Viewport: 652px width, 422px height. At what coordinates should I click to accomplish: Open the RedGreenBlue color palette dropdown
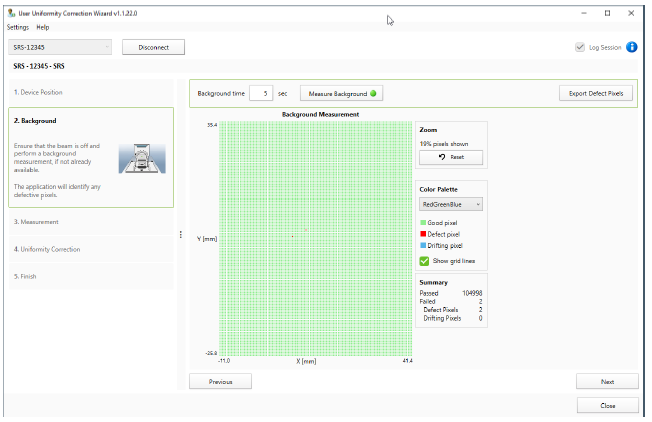[x=451, y=204]
